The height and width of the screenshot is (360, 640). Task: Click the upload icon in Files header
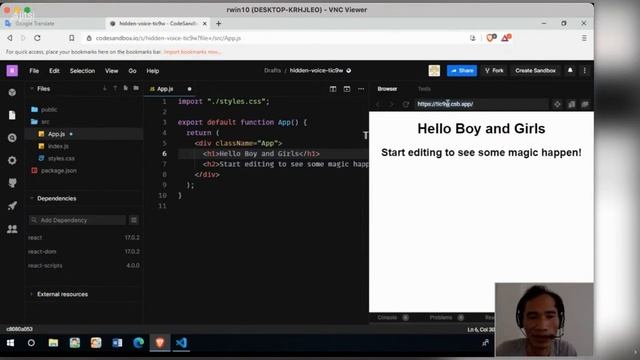115,89
